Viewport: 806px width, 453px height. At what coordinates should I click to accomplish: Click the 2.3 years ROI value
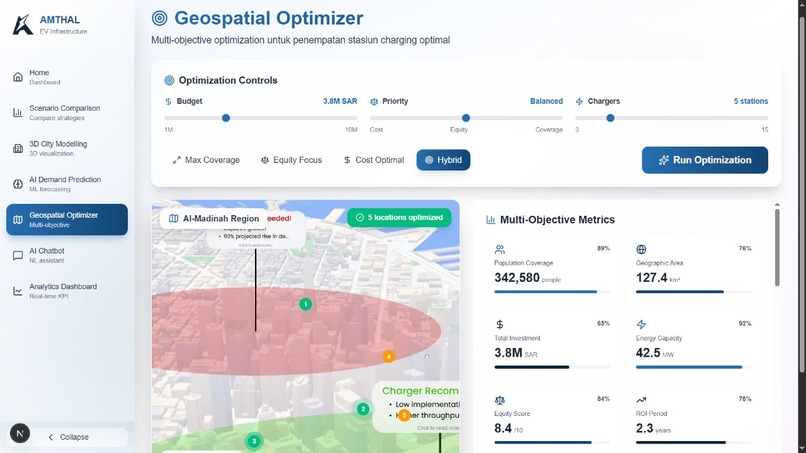pyautogui.click(x=645, y=428)
